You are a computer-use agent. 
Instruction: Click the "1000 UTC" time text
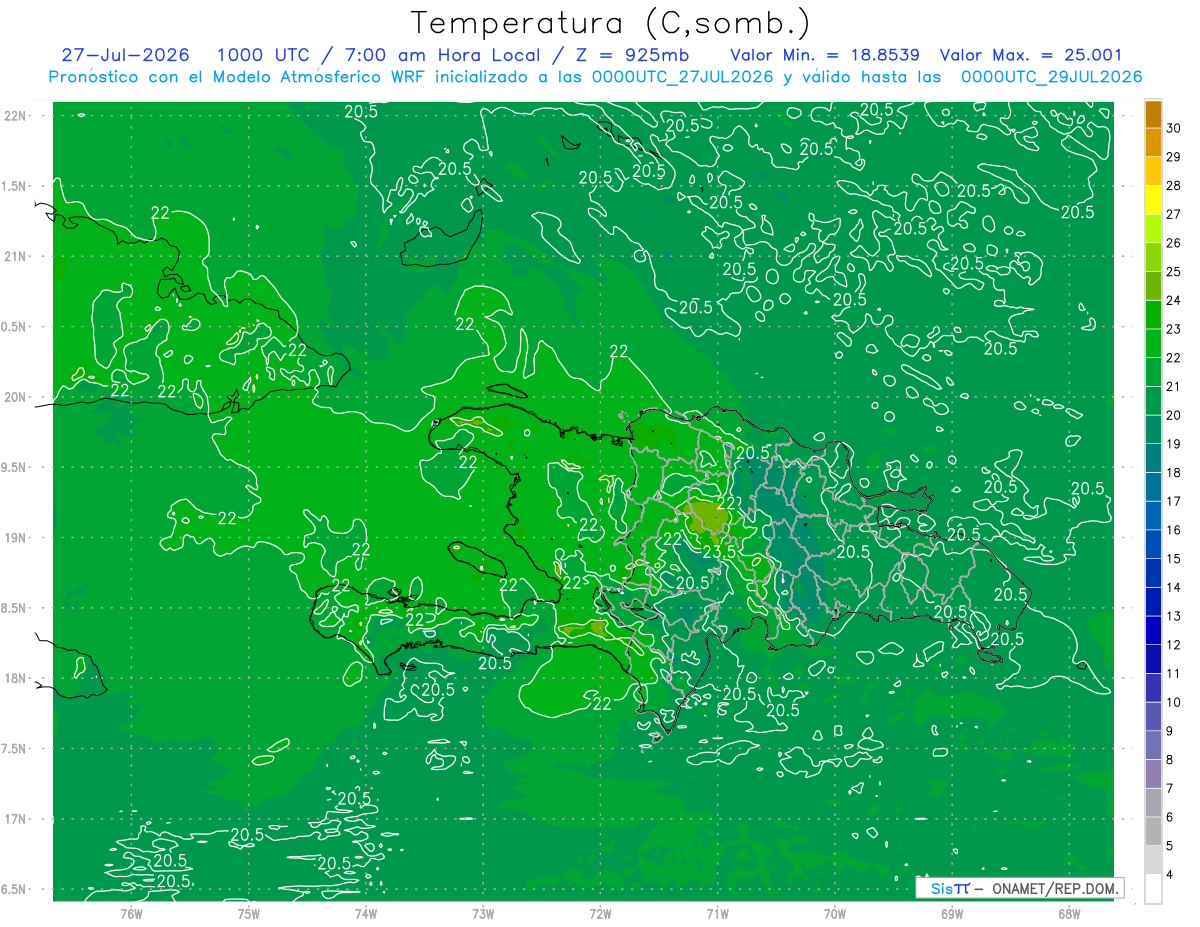pyautogui.click(x=263, y=55)
